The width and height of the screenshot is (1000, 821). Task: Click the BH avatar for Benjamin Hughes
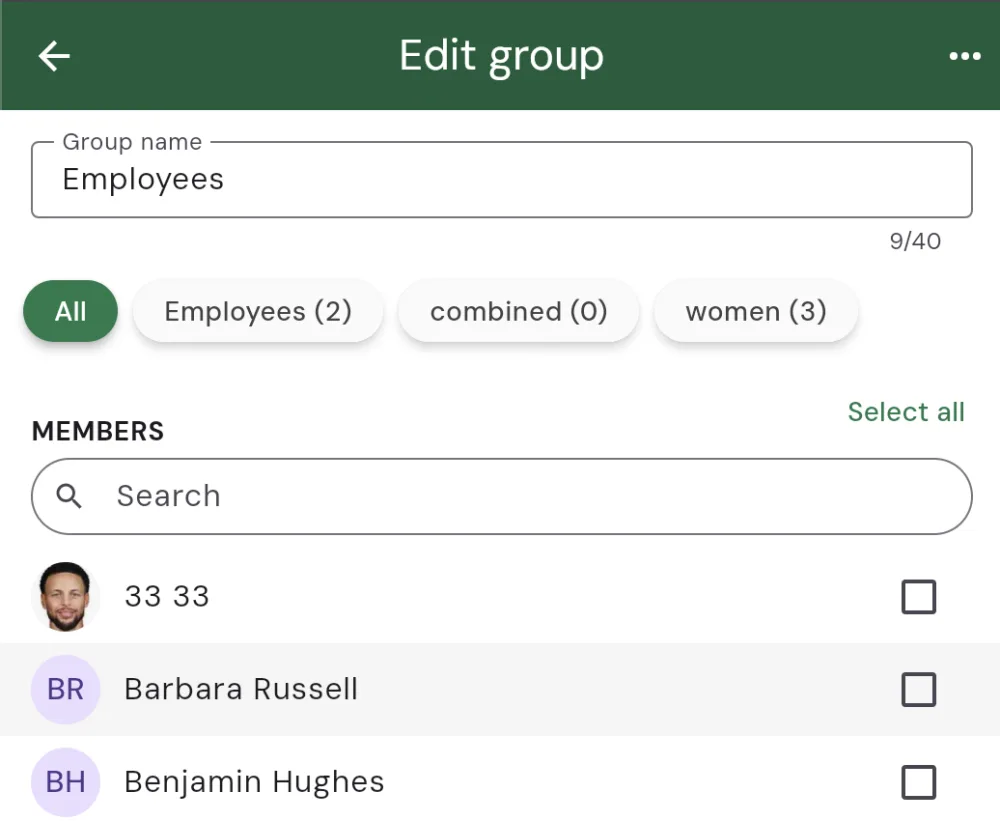(65, 781)
